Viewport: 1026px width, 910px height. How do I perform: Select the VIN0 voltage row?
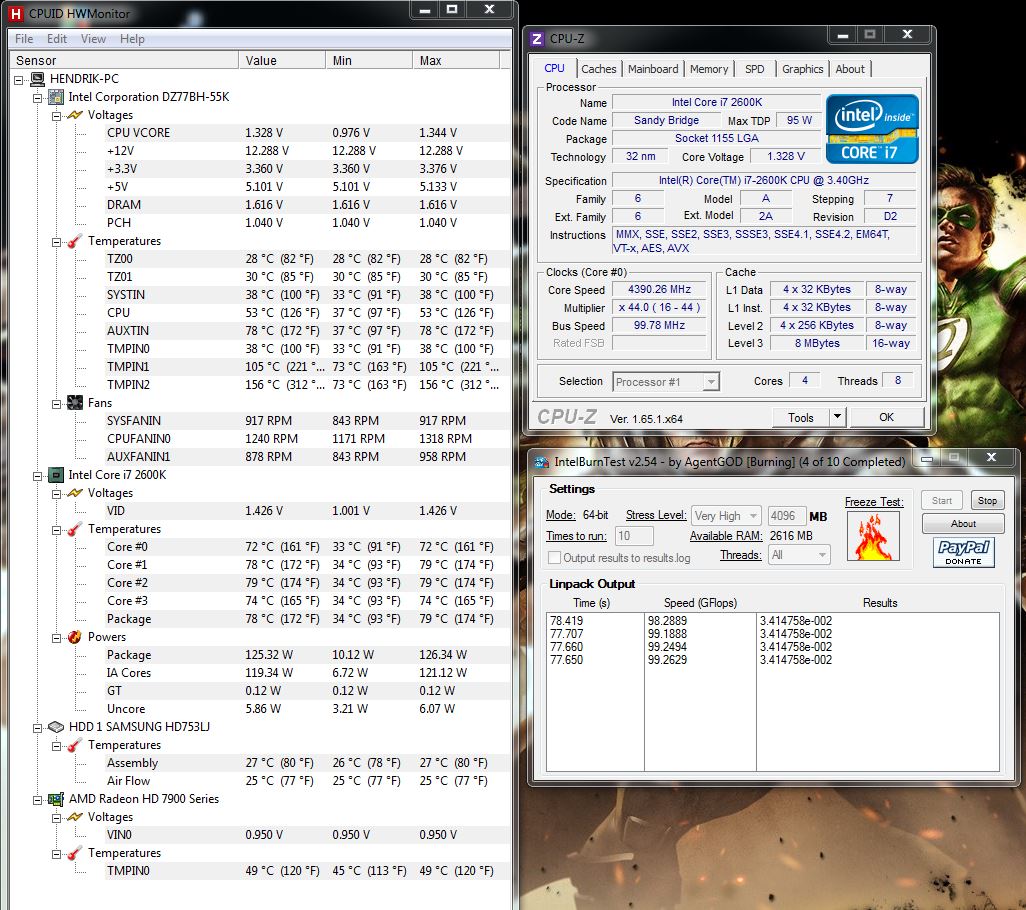tap(308, 835)
